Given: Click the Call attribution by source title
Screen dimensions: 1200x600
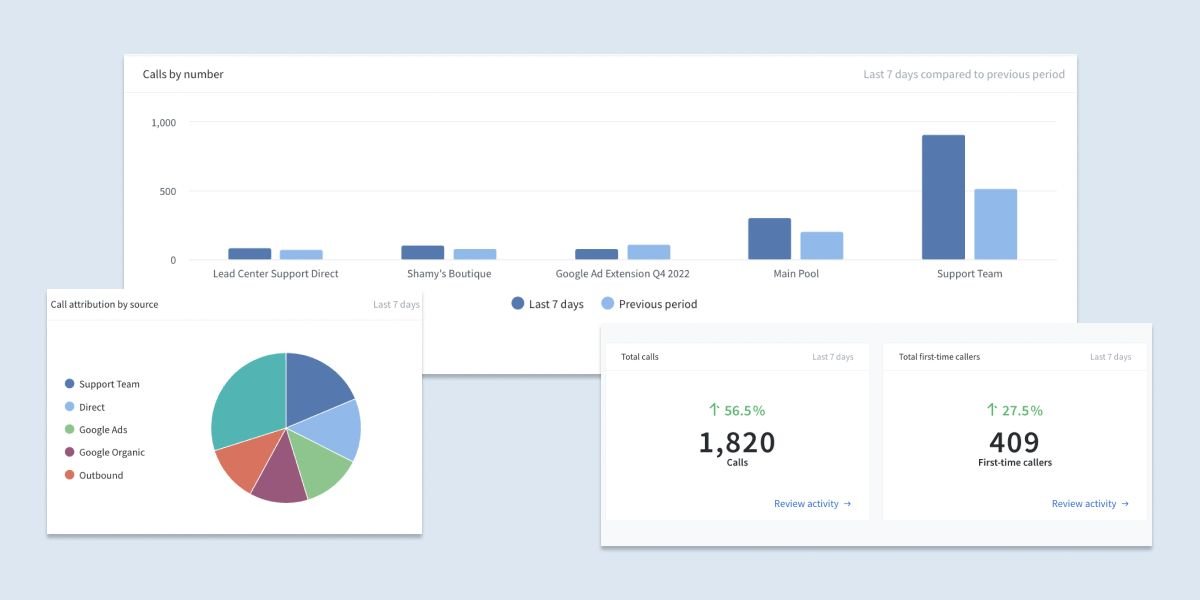Looking at the screenshot, I should coord(105,304).
